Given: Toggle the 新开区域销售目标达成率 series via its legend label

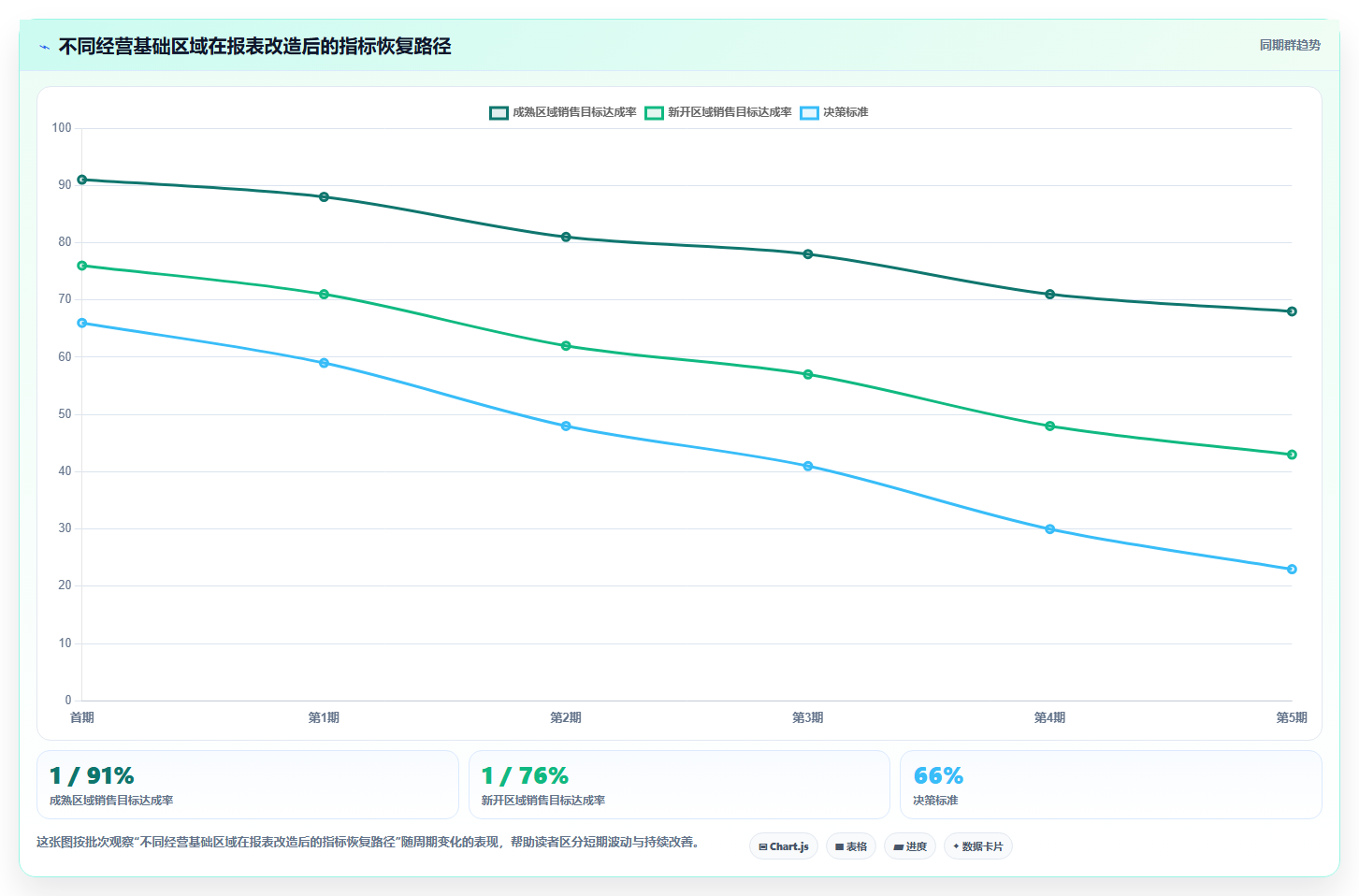Looking at the screenshot, I should click(730, 112).
